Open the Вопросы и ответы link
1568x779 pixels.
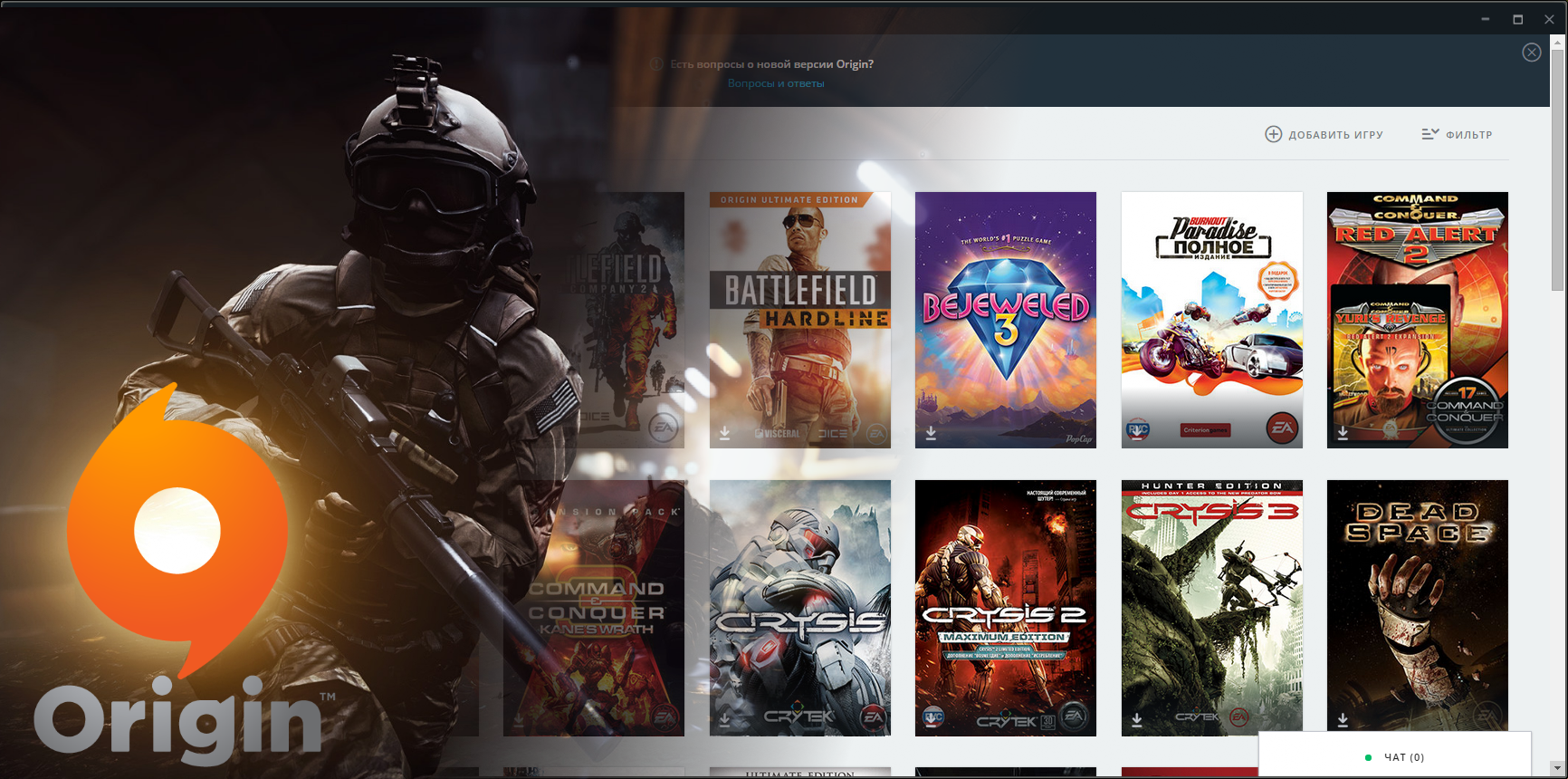click(776, 83)
